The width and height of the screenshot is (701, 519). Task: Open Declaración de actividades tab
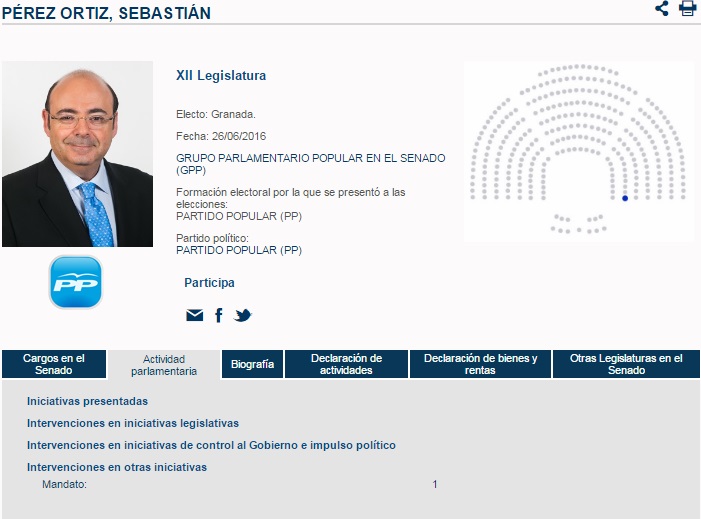click(x=346, y=364)
